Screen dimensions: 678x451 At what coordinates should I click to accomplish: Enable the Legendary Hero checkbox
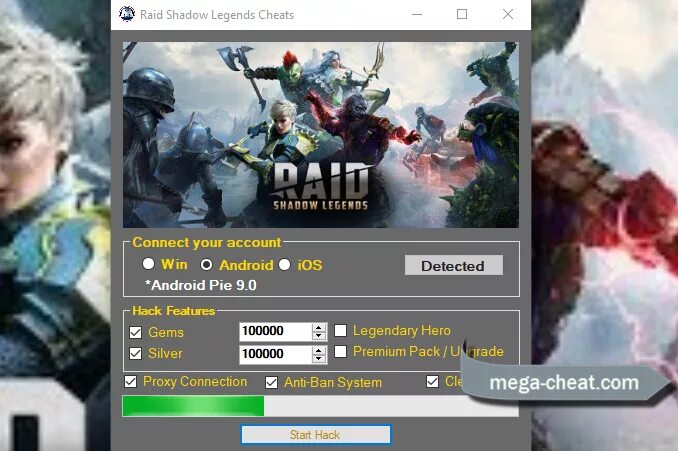340,330
